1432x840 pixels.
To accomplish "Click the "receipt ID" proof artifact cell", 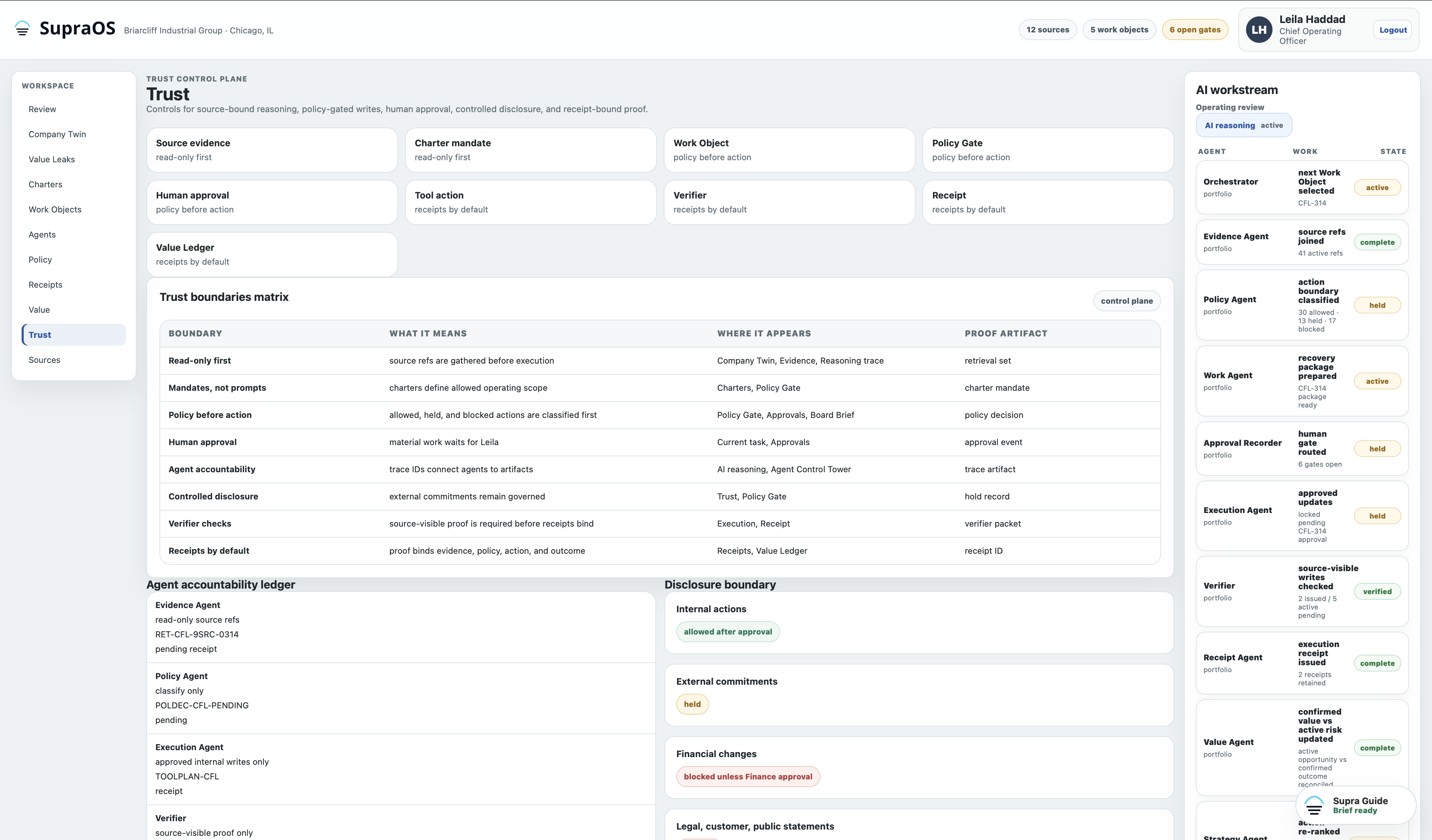I will (x=983, y=551).
